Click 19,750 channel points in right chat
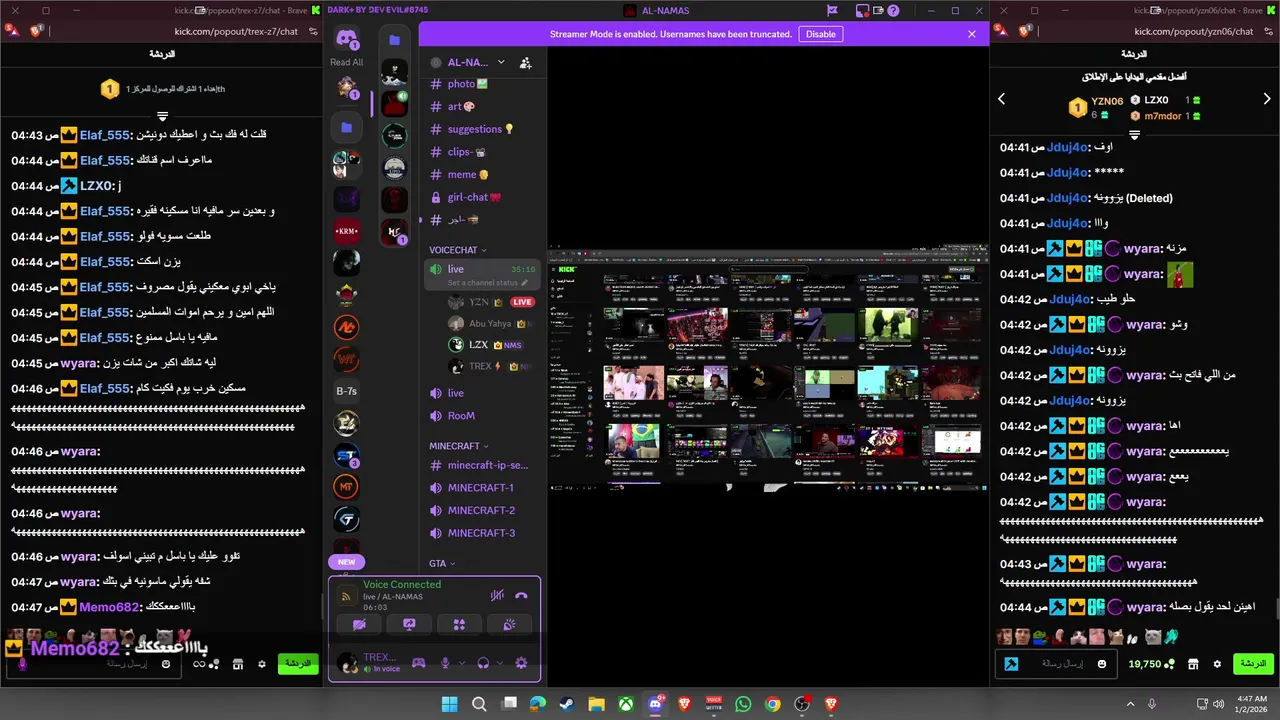The image size is (1280, 720). click(1151, 664)
